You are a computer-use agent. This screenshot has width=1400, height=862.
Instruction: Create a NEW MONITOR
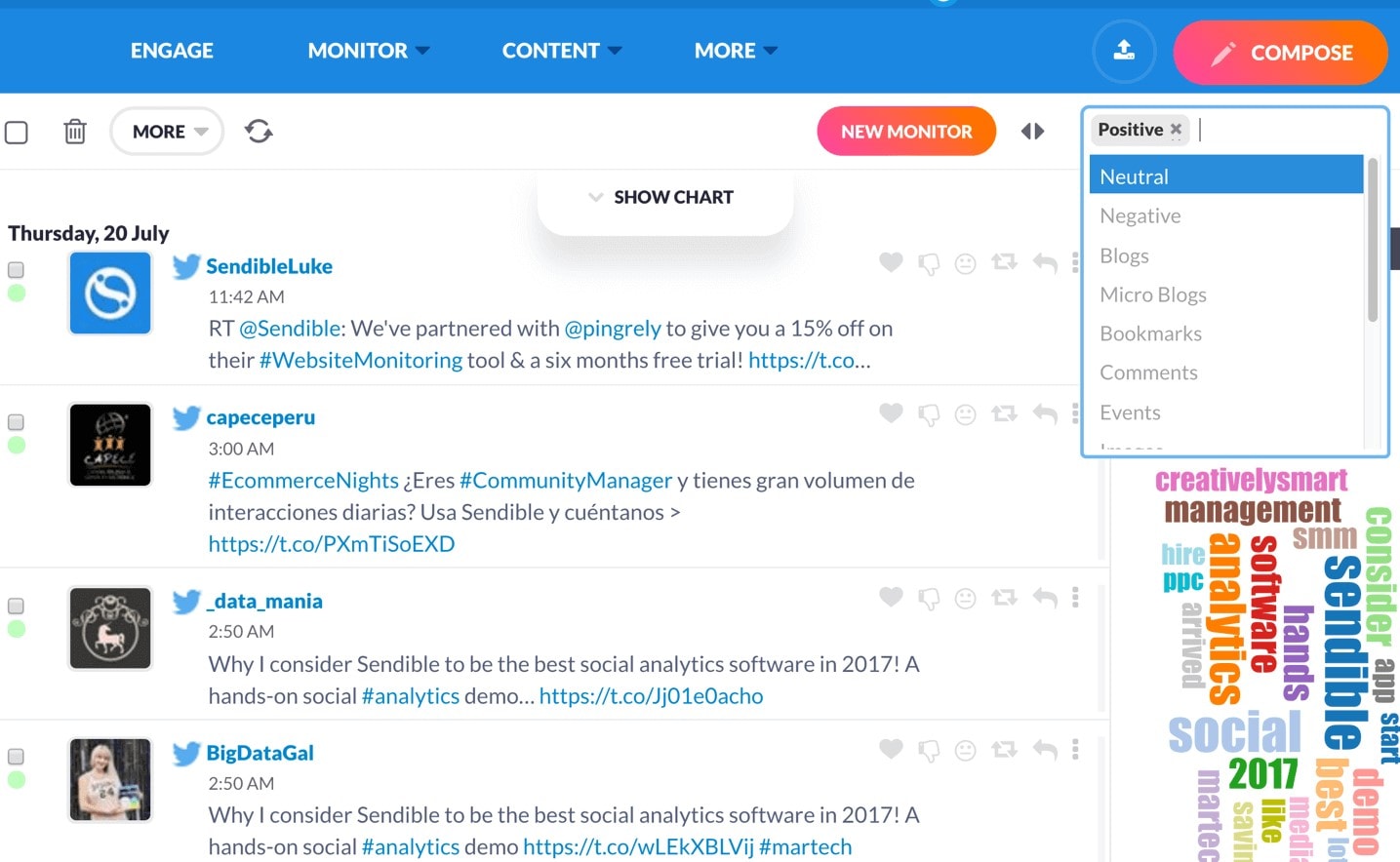tap(906, 131)
